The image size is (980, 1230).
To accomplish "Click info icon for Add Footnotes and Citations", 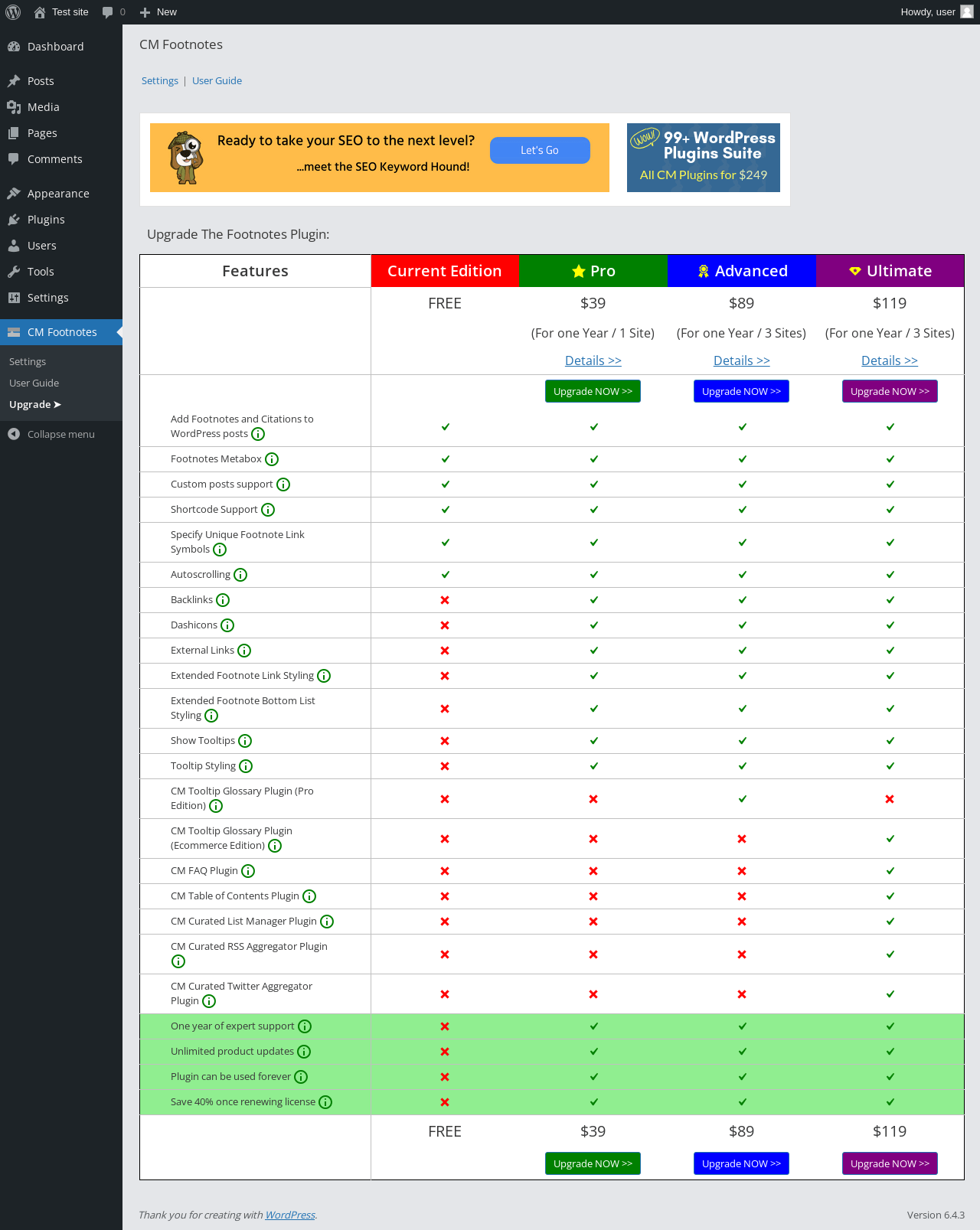I will pos(258,434).
